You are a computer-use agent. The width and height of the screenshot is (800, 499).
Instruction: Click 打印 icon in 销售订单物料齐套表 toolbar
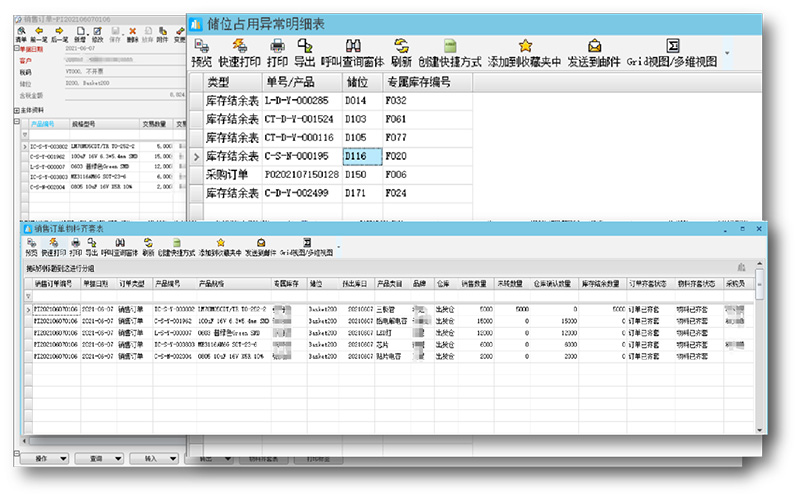pyautogui.click(x=75, y=244)
